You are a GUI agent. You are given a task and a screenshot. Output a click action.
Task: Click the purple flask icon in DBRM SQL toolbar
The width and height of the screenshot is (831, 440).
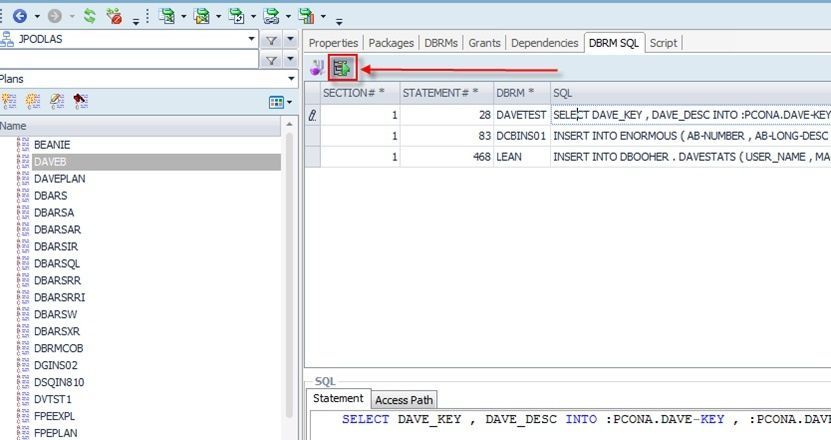[317, 68]
